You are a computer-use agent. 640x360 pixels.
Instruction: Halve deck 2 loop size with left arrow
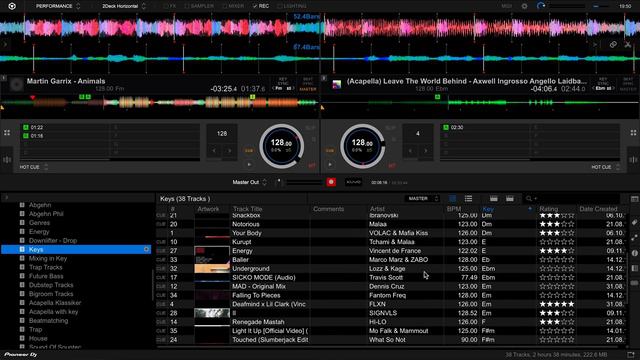(x=410, y=151)
